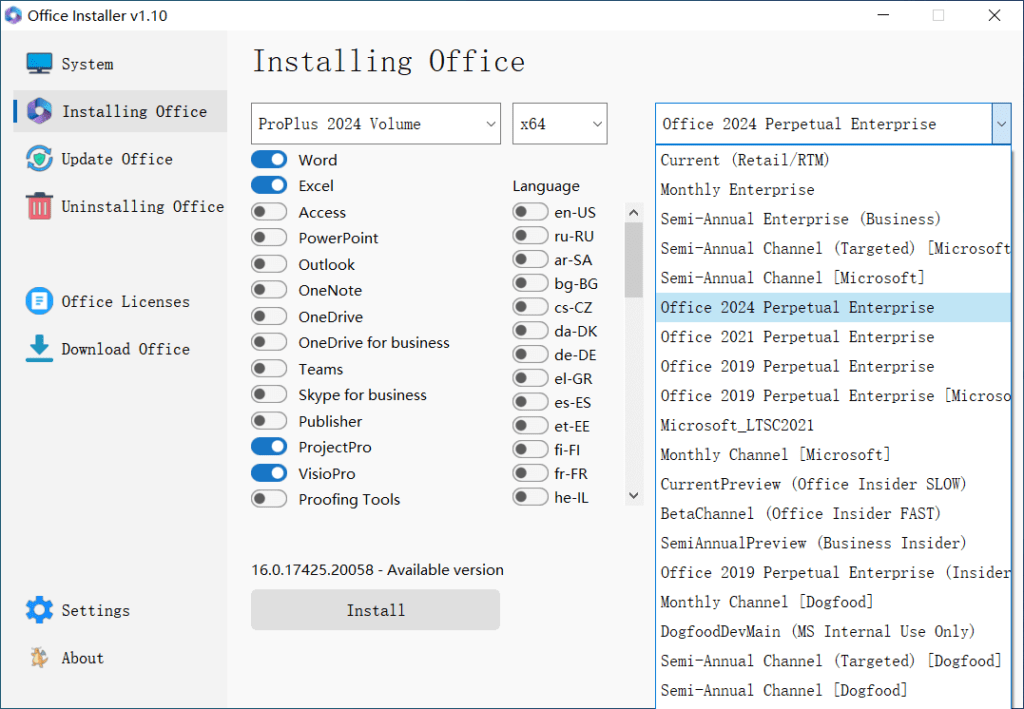
Task: Click the Installing Office logo icon
Action: coord(39,111)
